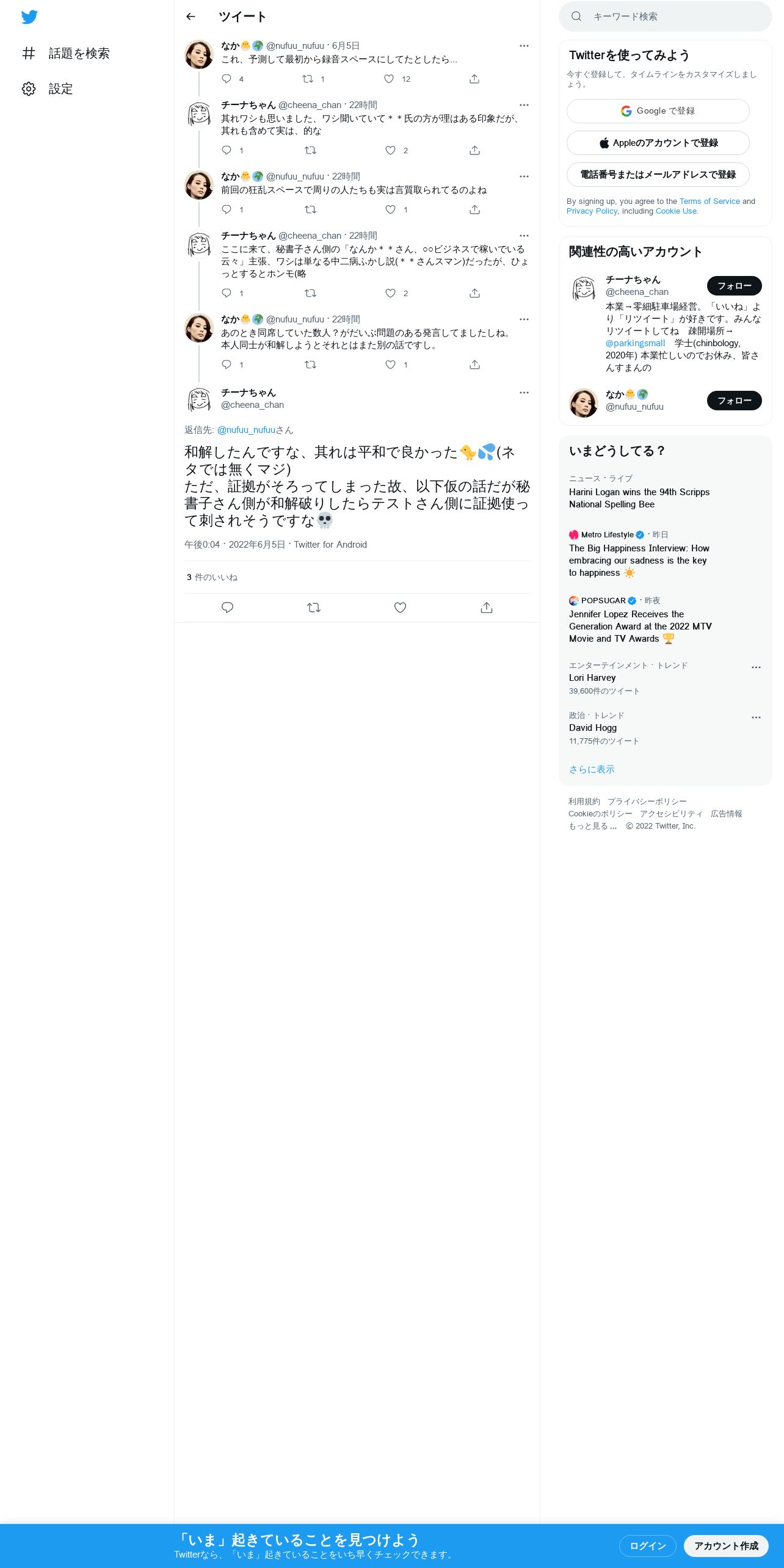
Task: Open more options for the David Hogg trend
Action: [756, 717]
